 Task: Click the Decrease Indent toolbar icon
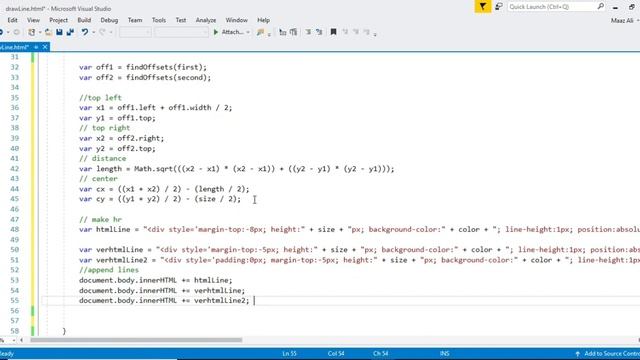(x=308, y=32)
